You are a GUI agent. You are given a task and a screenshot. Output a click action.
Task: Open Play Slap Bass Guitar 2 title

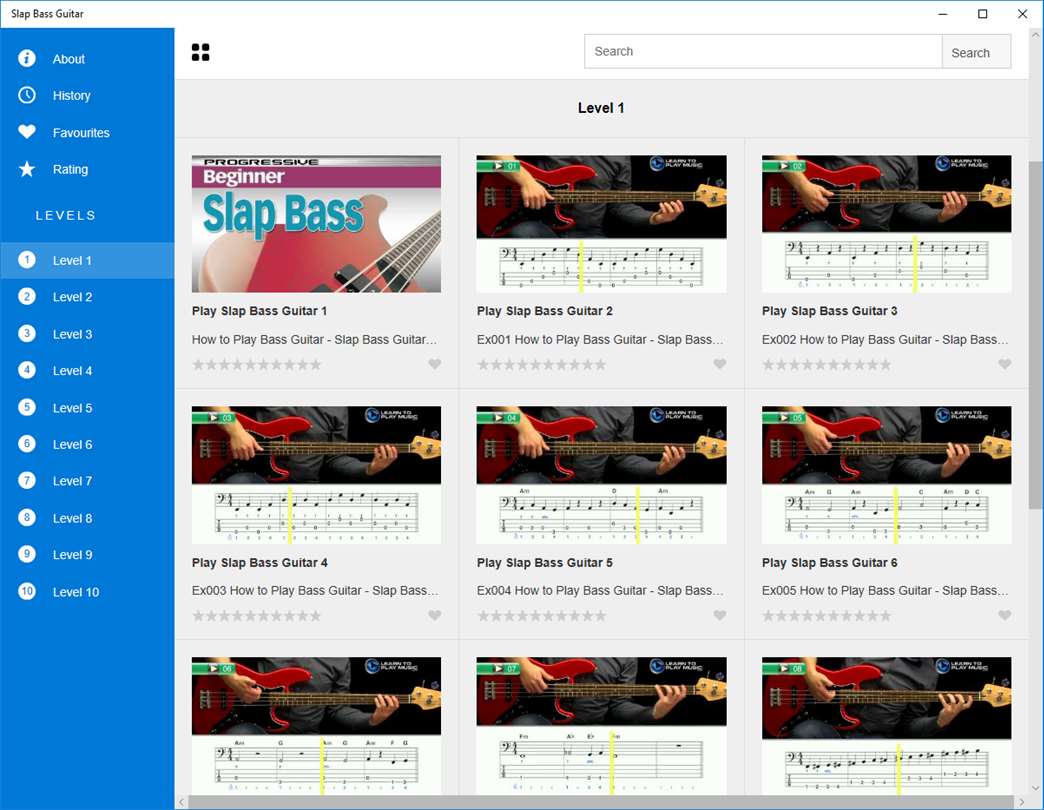click(545, 311)
